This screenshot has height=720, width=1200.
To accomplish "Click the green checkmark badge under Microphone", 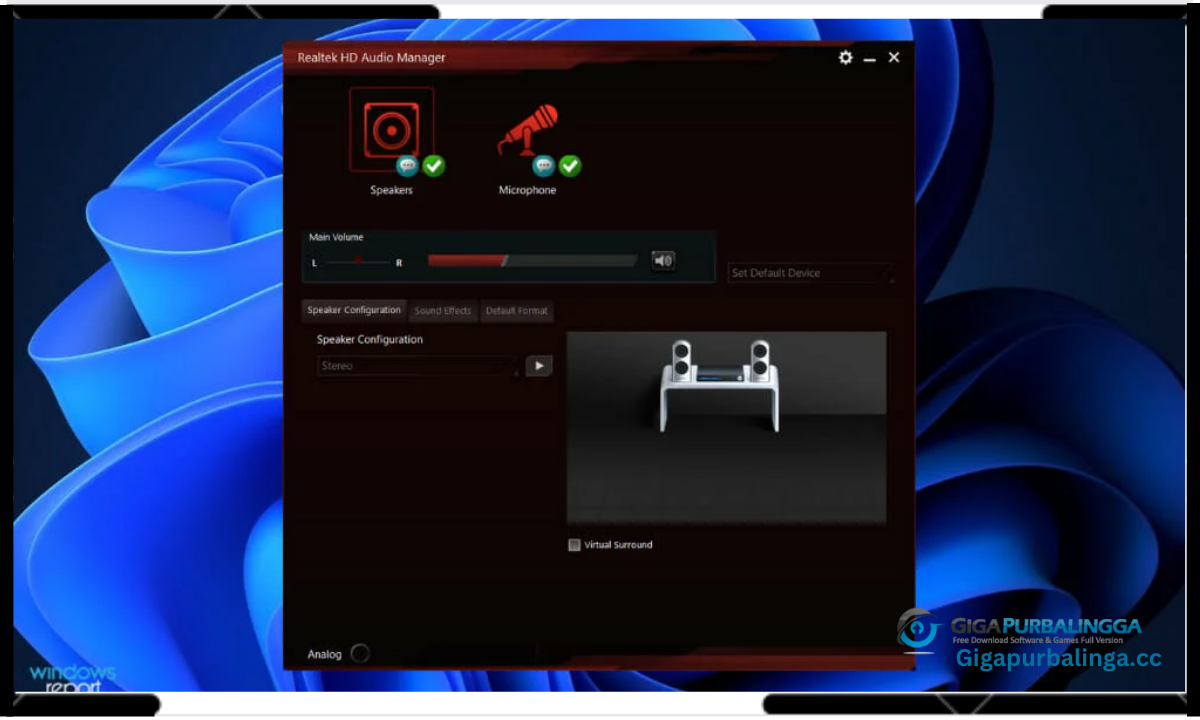I will coord(570,166).
